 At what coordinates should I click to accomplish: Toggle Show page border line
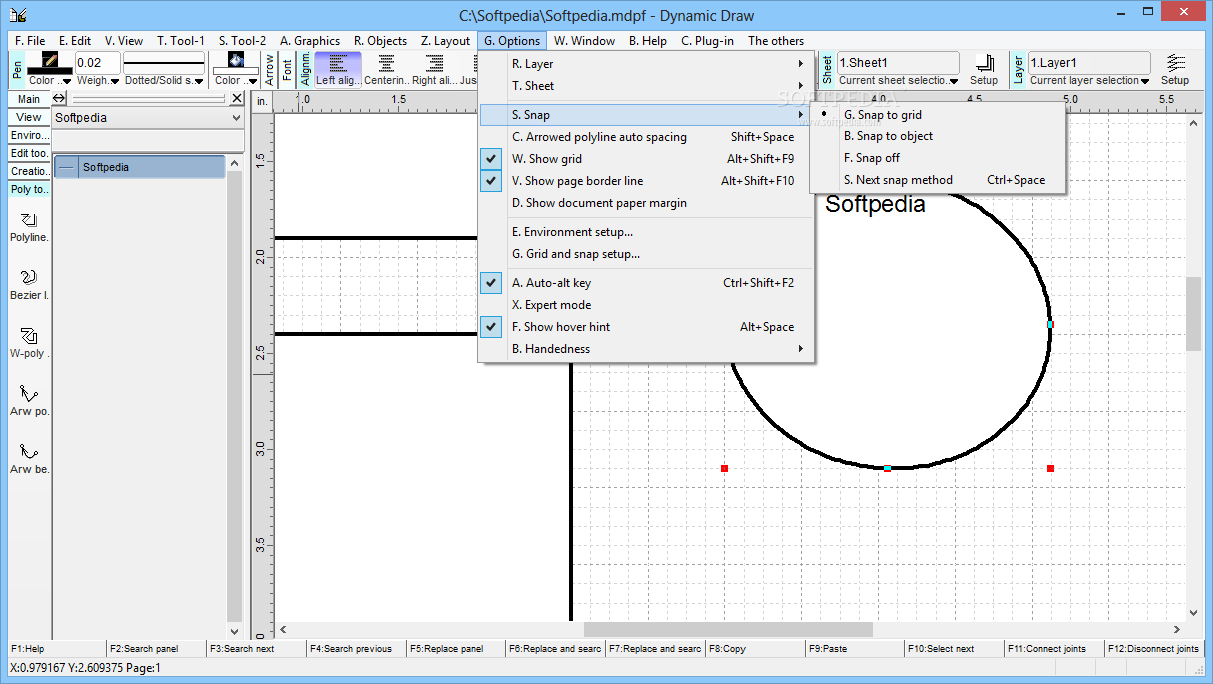[647, 181]
